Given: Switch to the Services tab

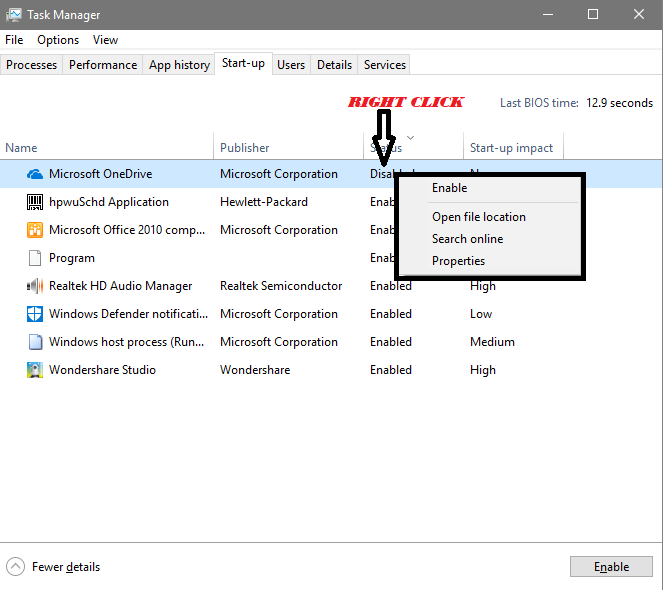Looking at the screenshot, I should pos(384,65).
